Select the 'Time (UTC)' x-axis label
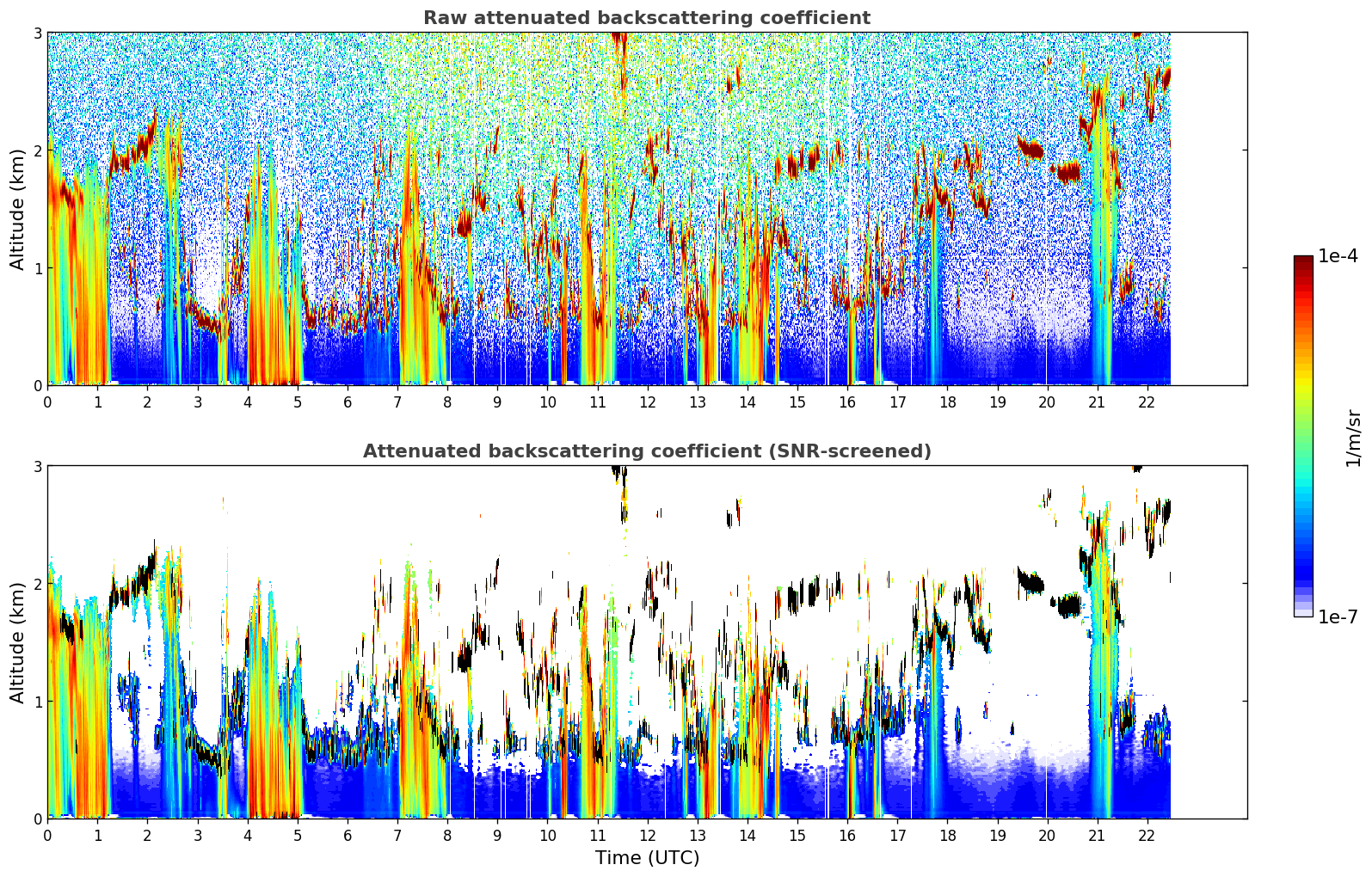Viewport: 1372px width, 877px height. pyautogui.click(x=647, y=858)
